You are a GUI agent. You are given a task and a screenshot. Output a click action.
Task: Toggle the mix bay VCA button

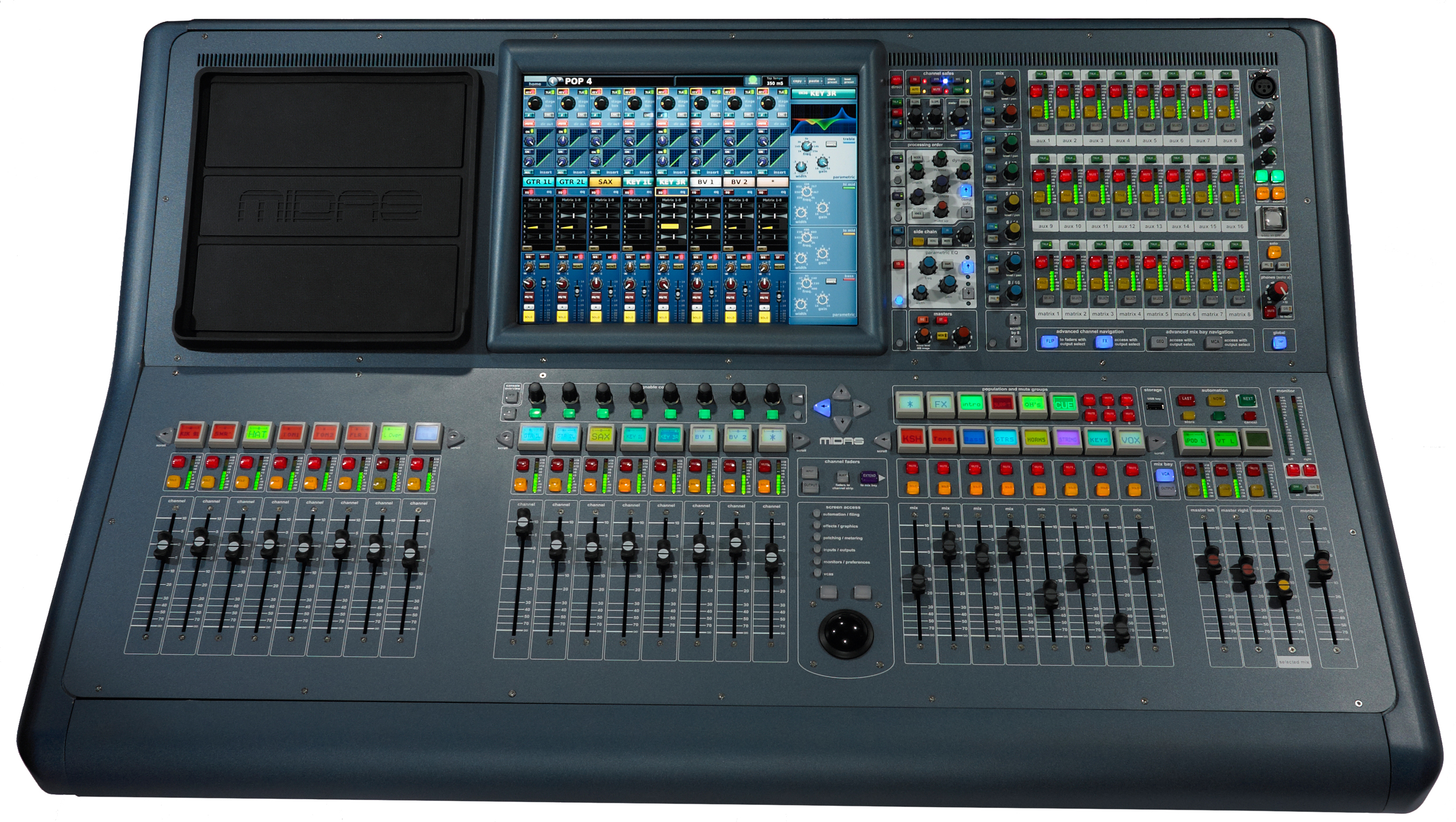point(1165,474)
